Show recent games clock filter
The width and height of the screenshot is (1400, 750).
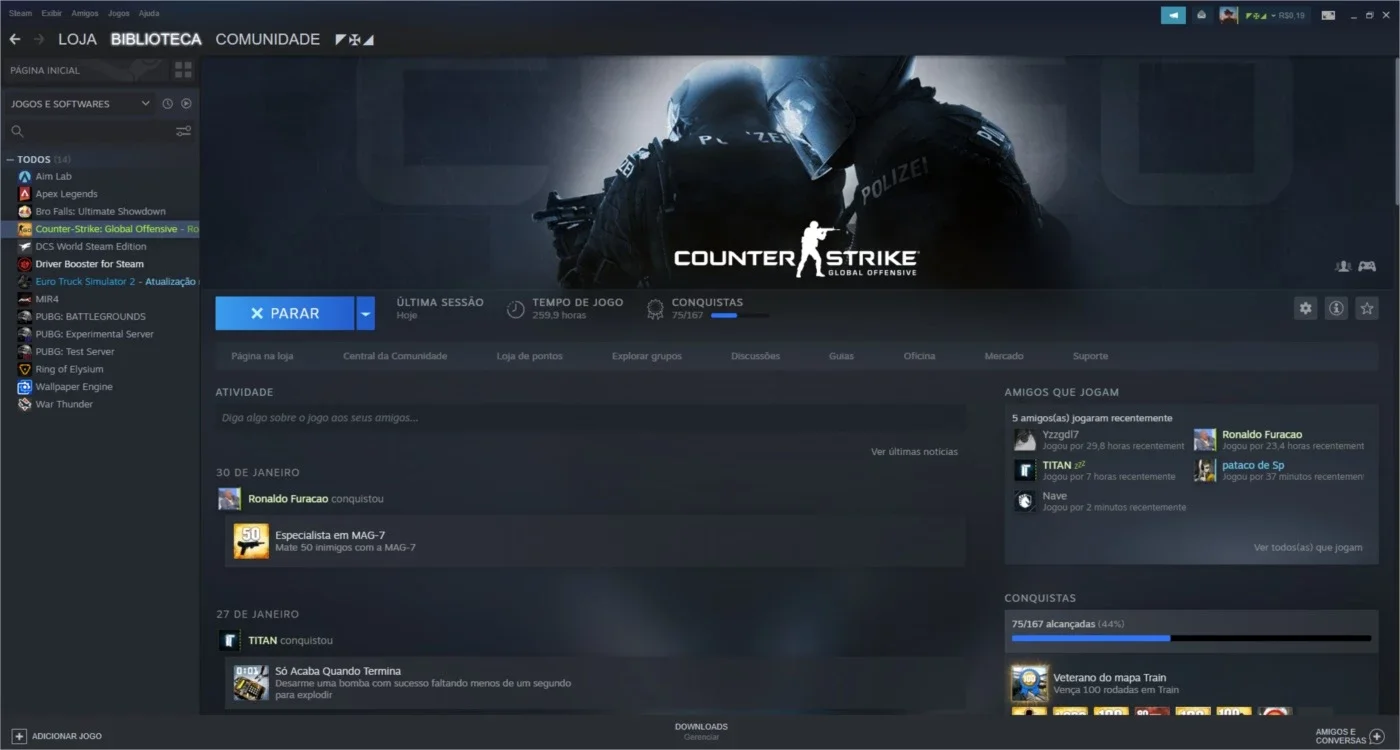pos(168,104)
